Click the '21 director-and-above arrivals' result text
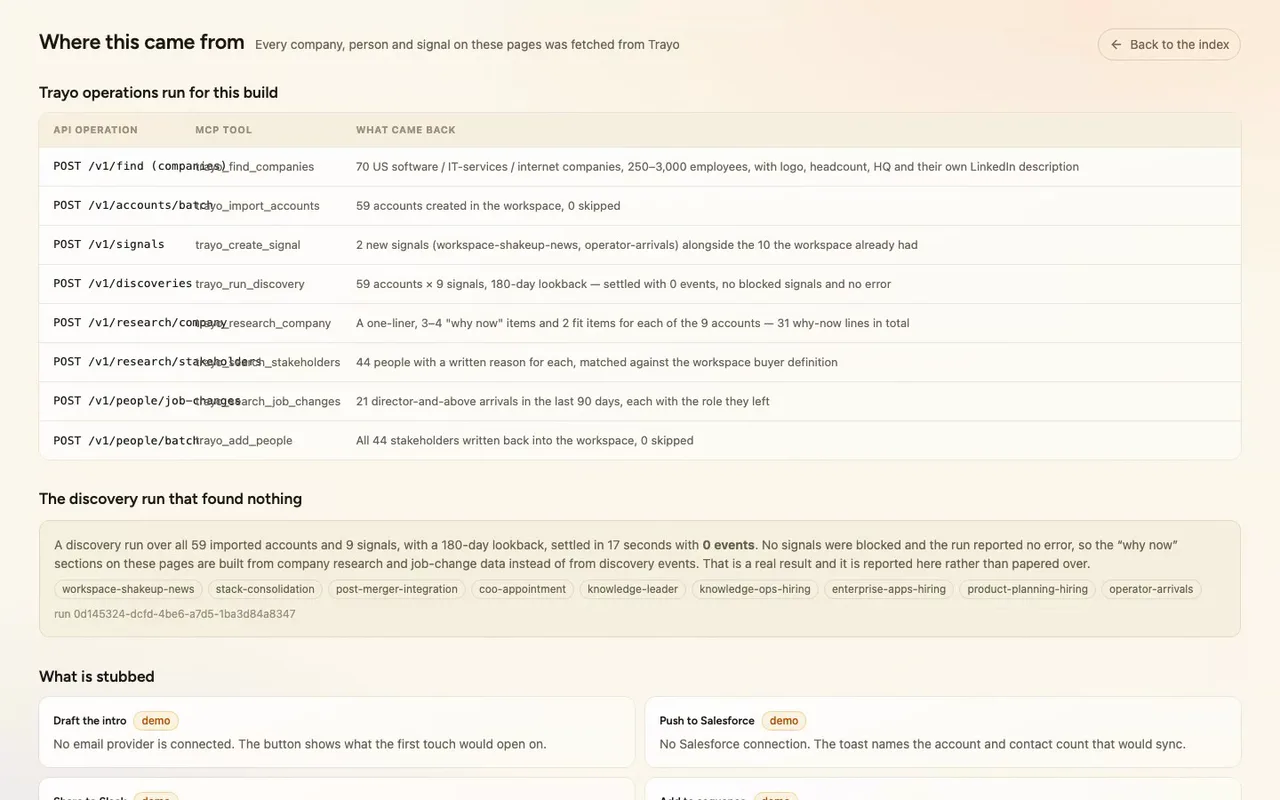 click(563, 401)
